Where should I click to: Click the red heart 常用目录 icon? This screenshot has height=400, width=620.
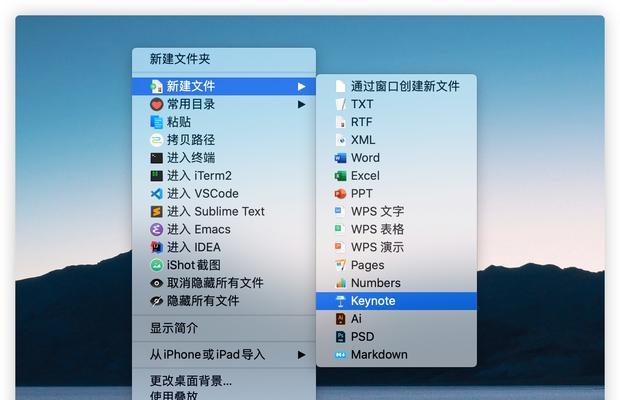click(x=157, y=104)
